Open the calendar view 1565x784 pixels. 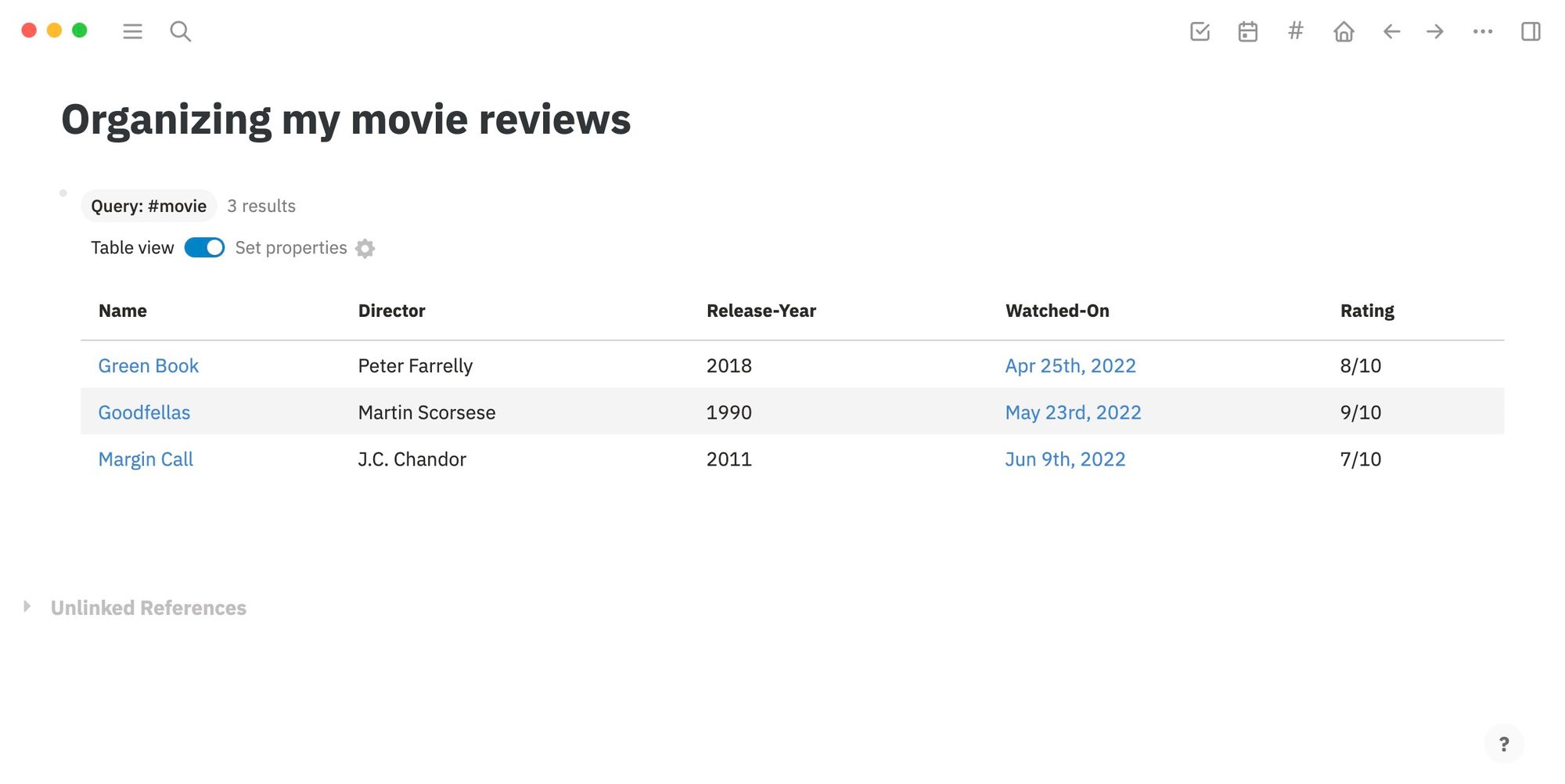(x=1247, y=31)
